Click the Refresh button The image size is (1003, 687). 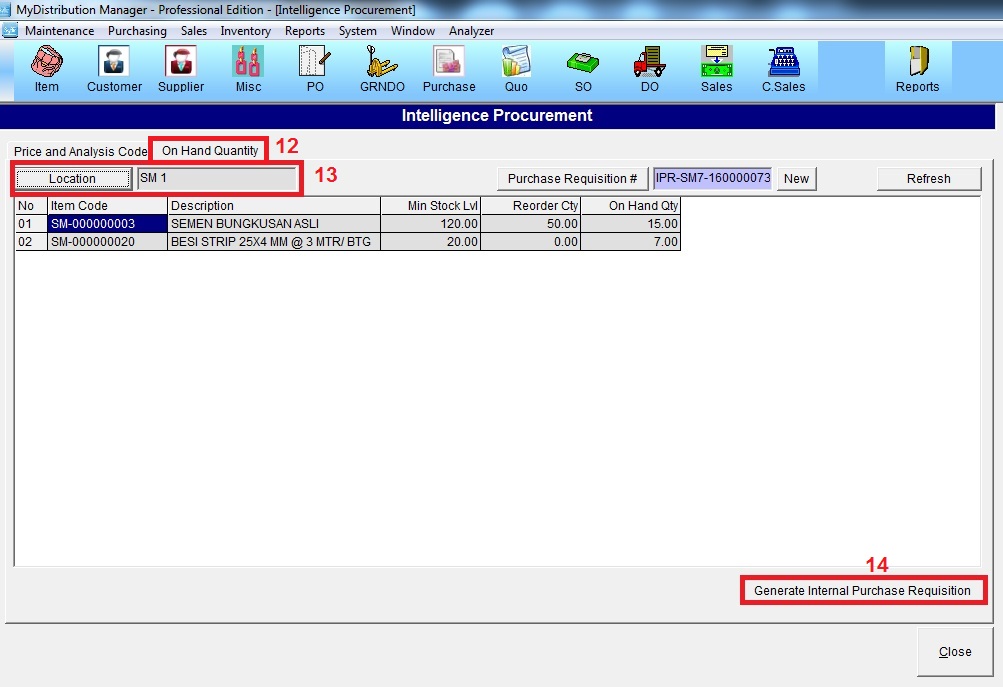pos(928,179)
